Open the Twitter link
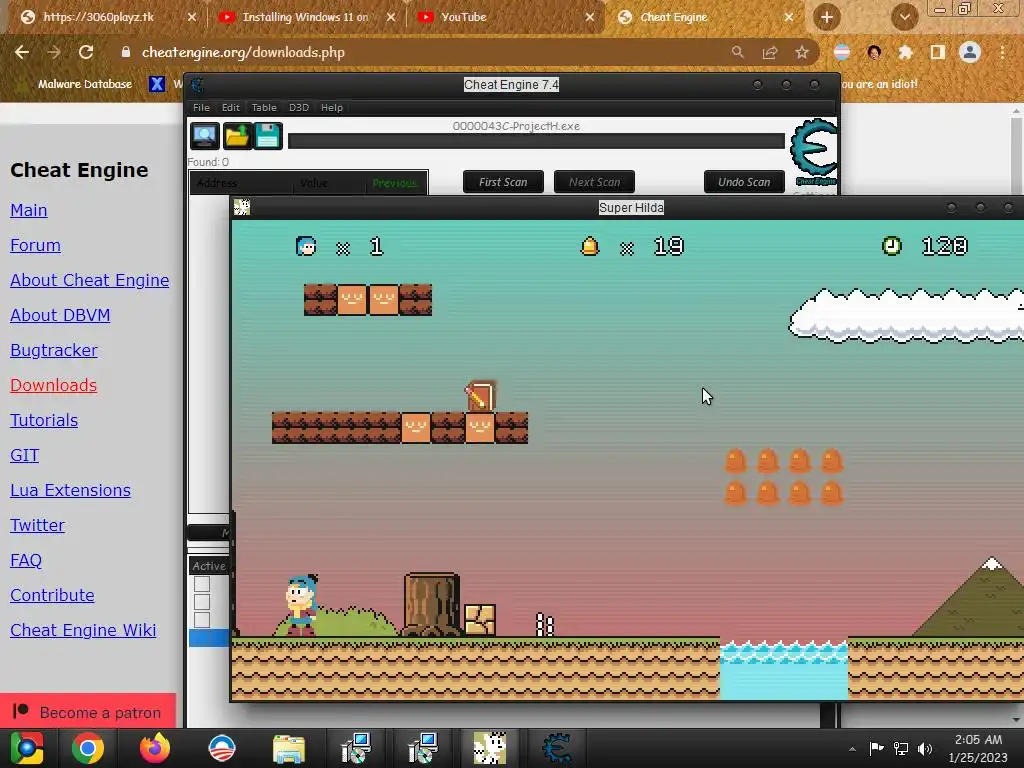Viewport: 1024px width, 768px height. 37,526
